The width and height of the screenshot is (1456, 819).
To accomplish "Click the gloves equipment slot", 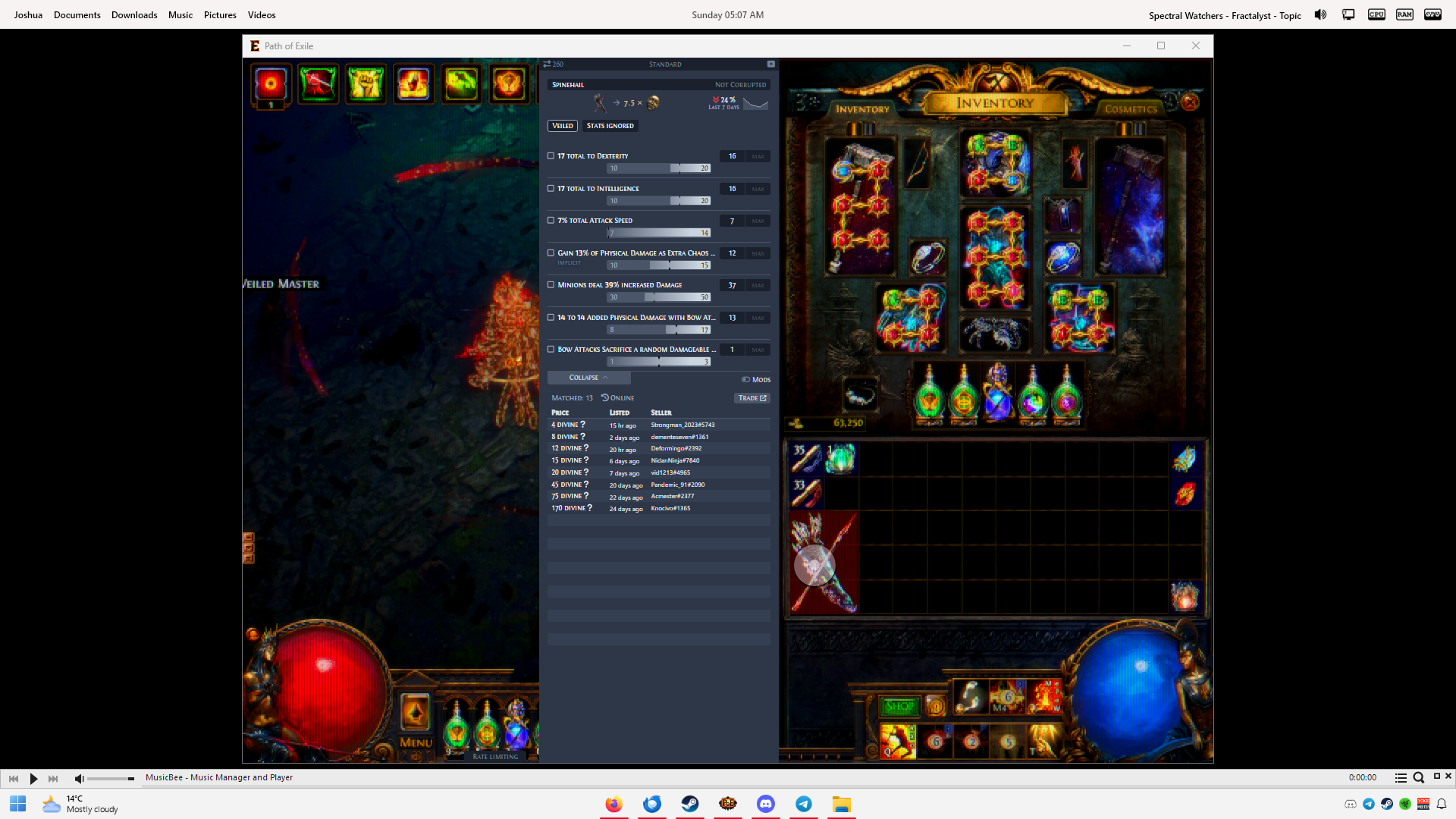I will pyautogui.click(x=911, y=318).
